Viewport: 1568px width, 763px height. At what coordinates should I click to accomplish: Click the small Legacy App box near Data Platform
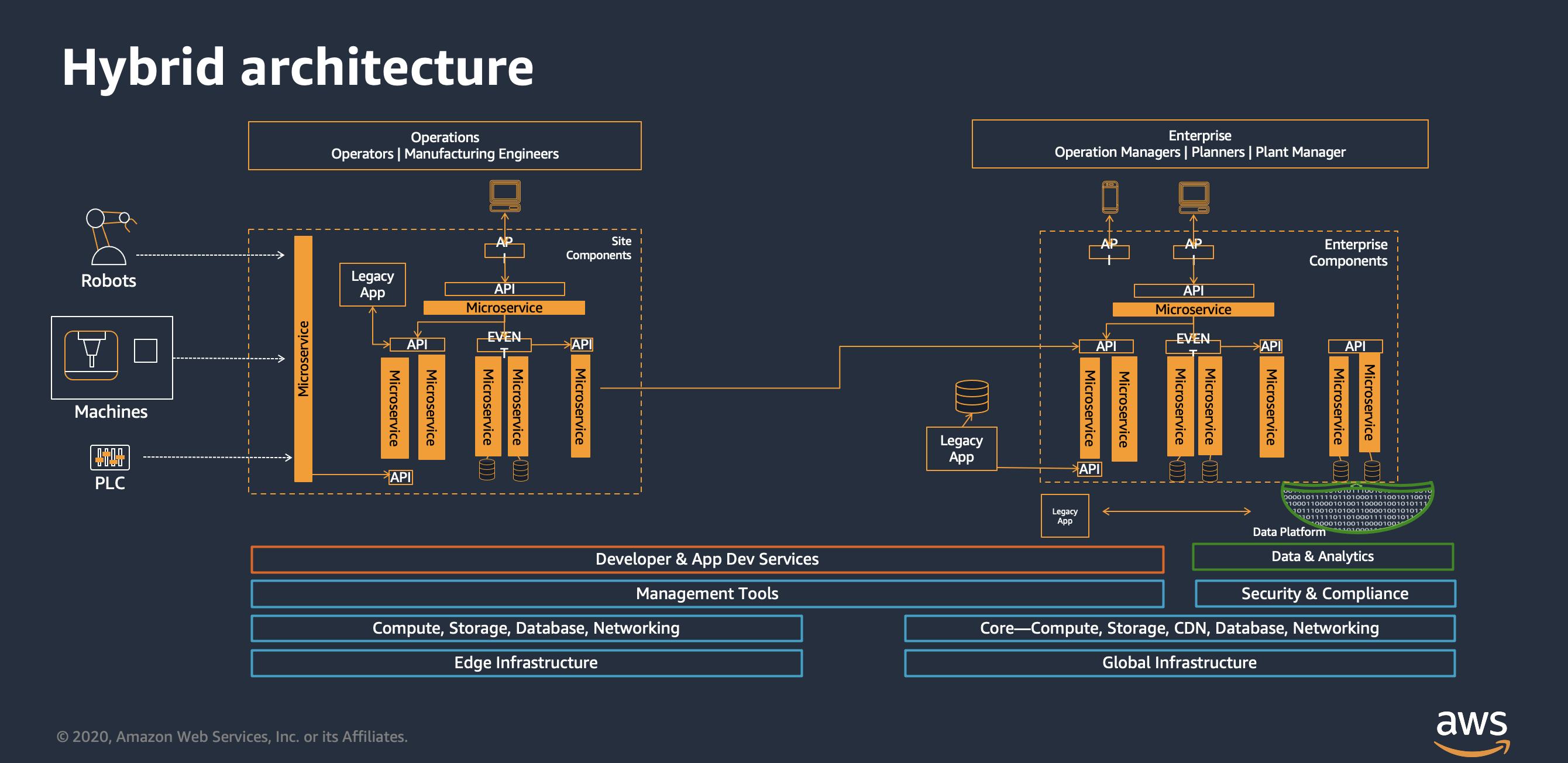pyautogui.click(x=1064, y=515)
